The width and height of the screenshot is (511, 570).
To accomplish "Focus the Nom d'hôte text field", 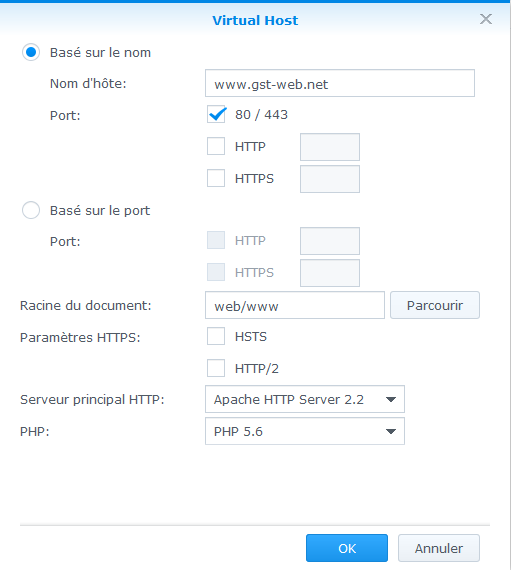I will click(340, 83).
